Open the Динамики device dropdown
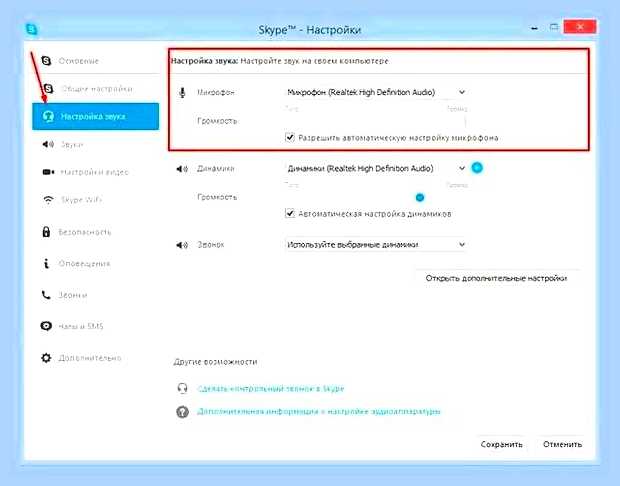620x486 pixels. [375, 168]
